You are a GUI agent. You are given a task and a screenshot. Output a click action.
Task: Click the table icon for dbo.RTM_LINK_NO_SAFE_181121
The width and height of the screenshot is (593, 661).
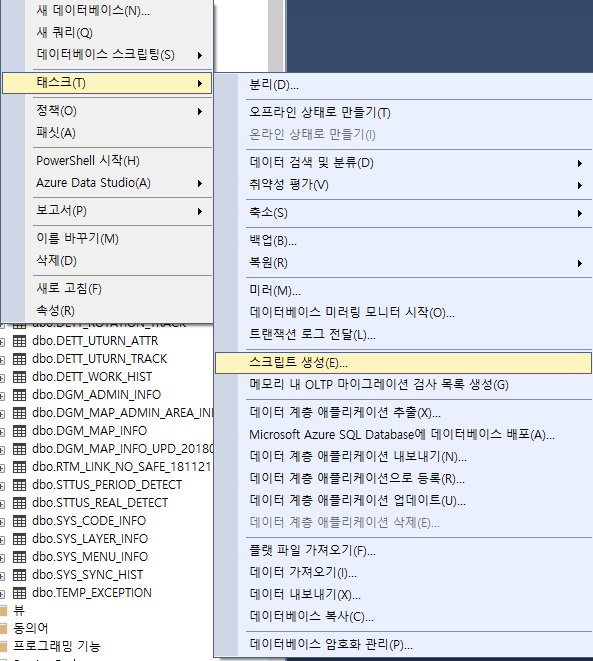(19, 467)
